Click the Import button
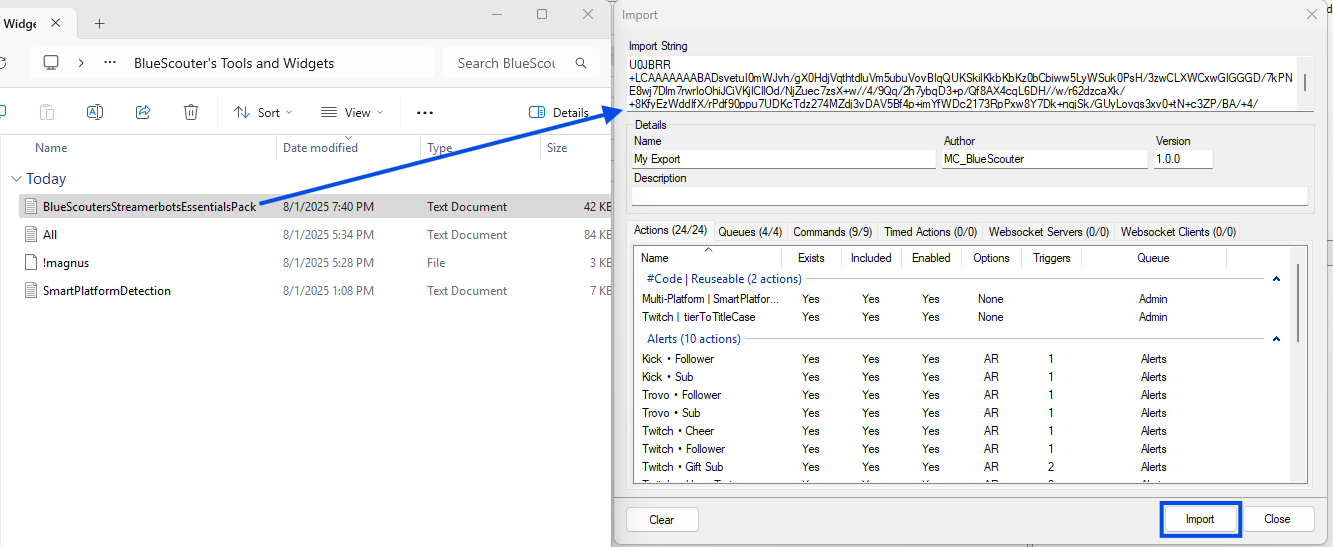 (1200, 519)
